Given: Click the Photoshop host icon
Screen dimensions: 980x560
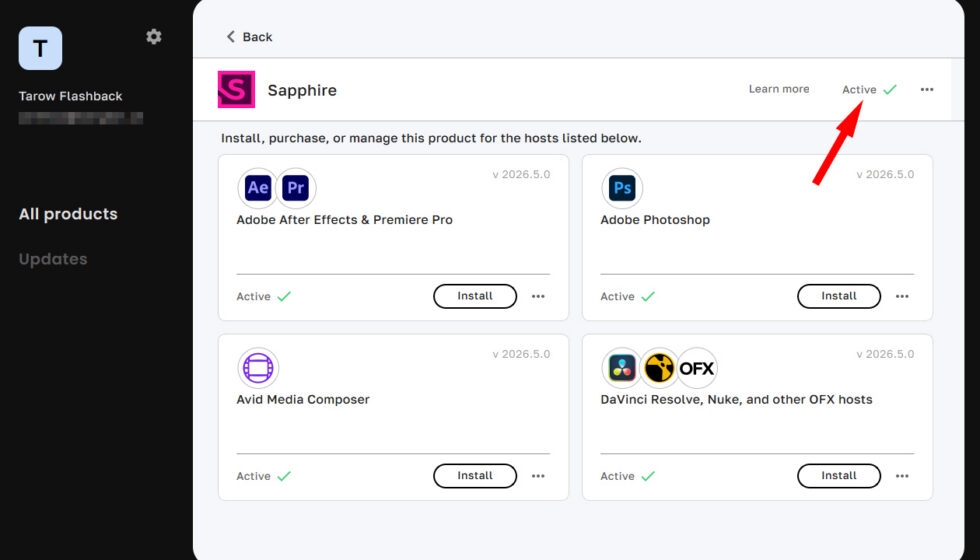Looking at the screenshot, I should [622, 188].
